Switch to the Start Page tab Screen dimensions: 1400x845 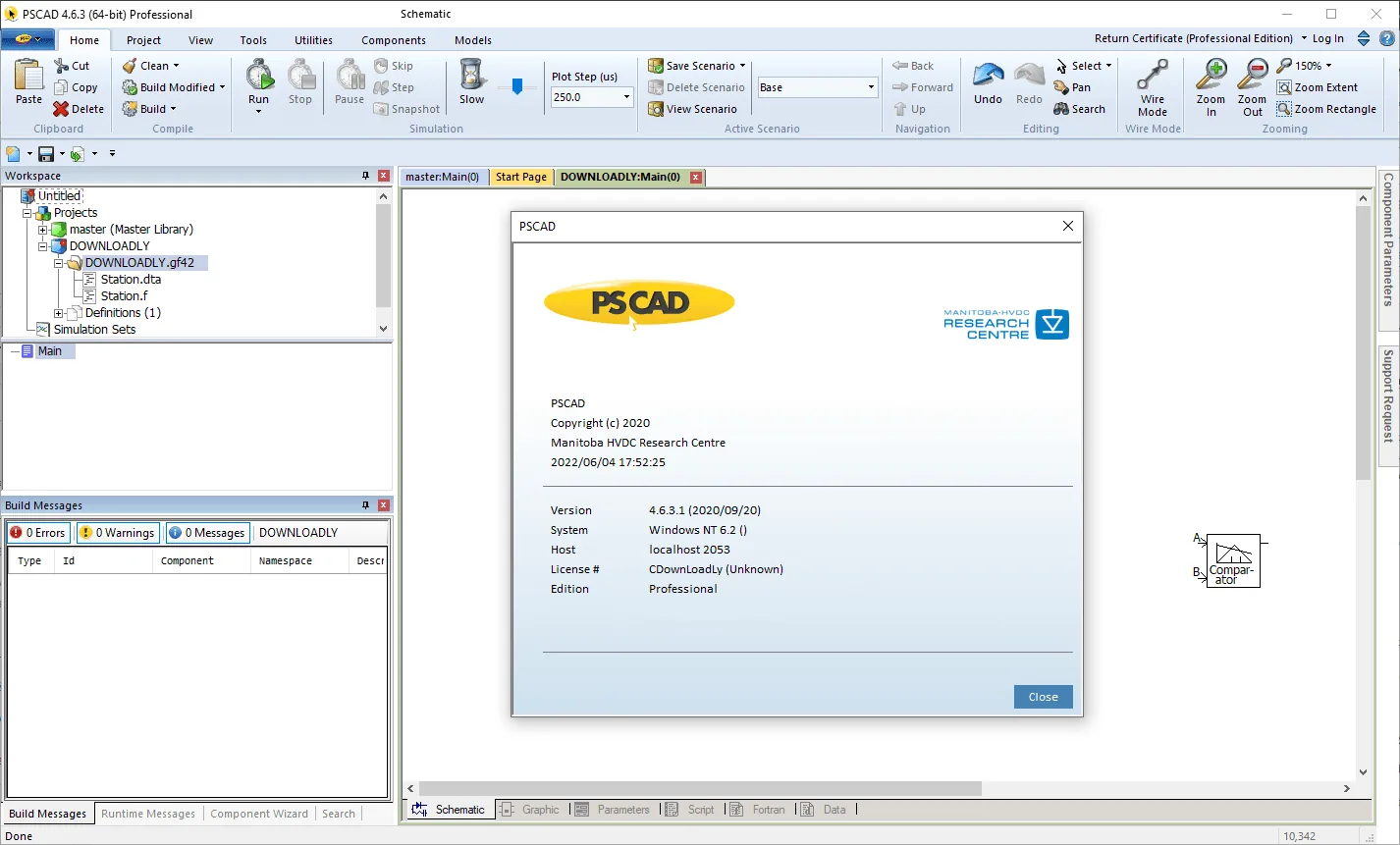(x=521, y=178)
